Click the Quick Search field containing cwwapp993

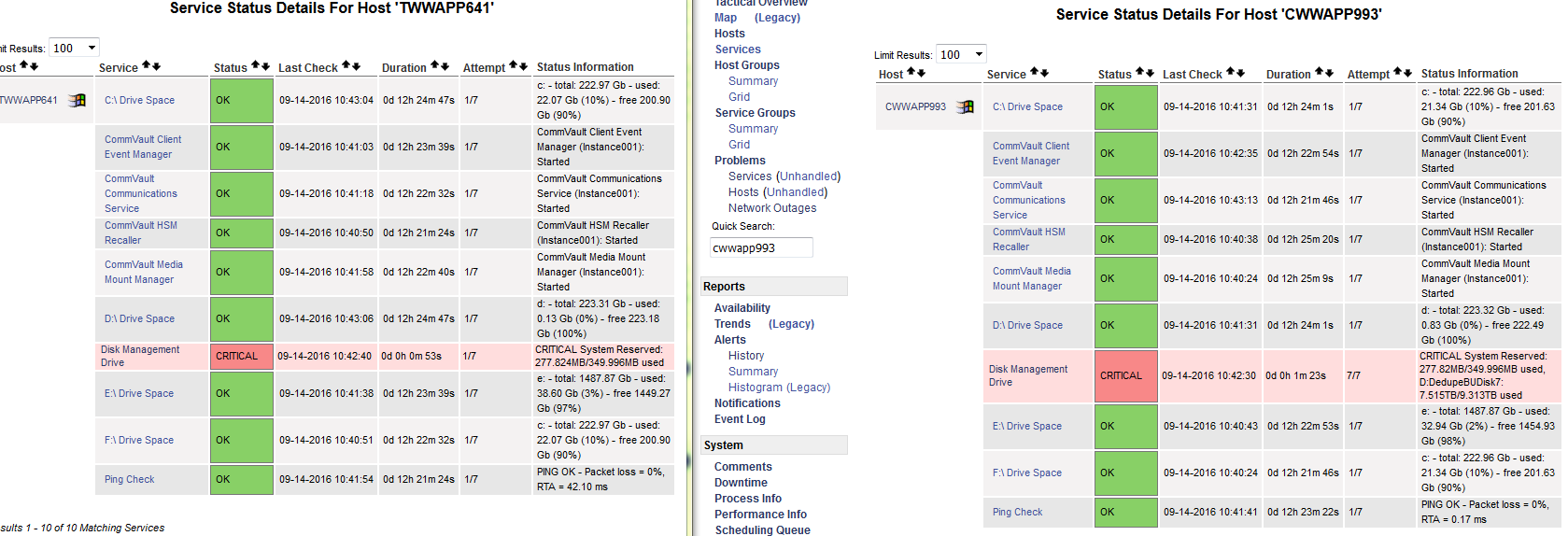pos(760,247)
